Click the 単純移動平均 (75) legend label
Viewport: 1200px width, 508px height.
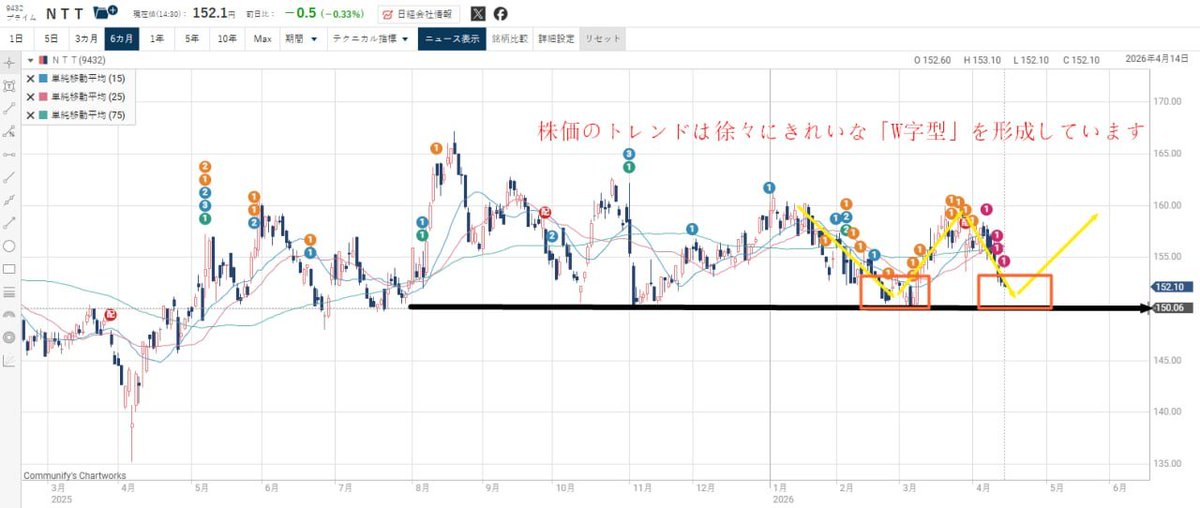[89, 115]
